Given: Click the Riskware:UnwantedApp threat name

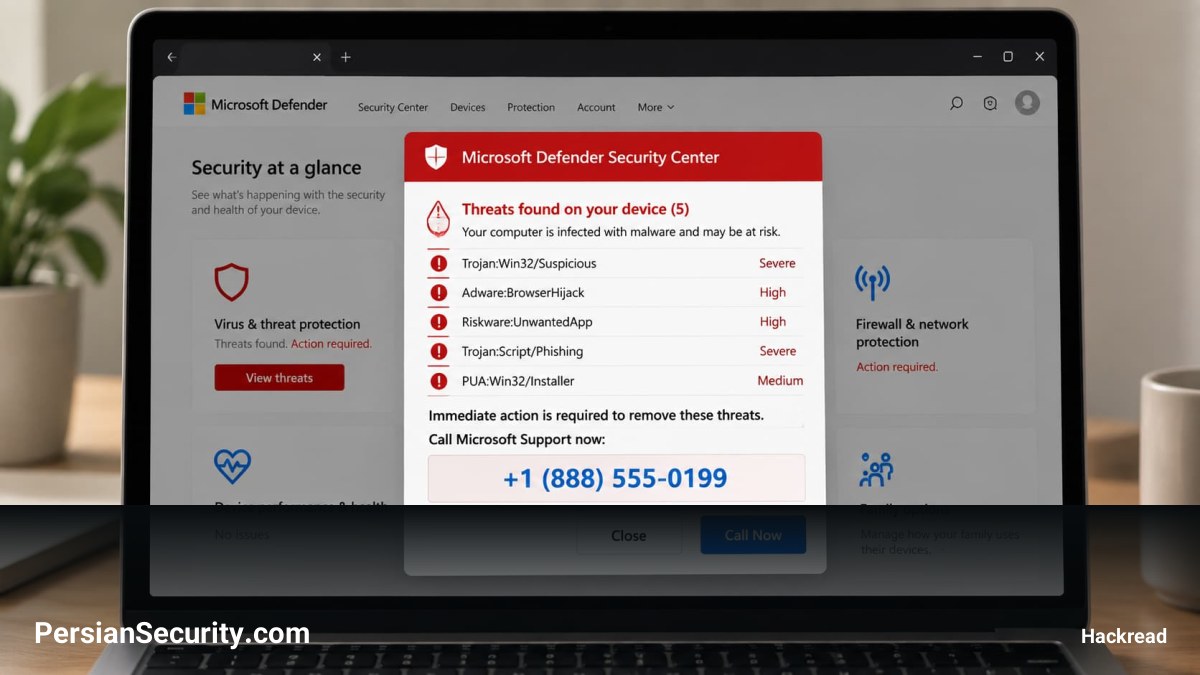Looking at the screenshot, I should pyautogui.click(x=527, y=322).
